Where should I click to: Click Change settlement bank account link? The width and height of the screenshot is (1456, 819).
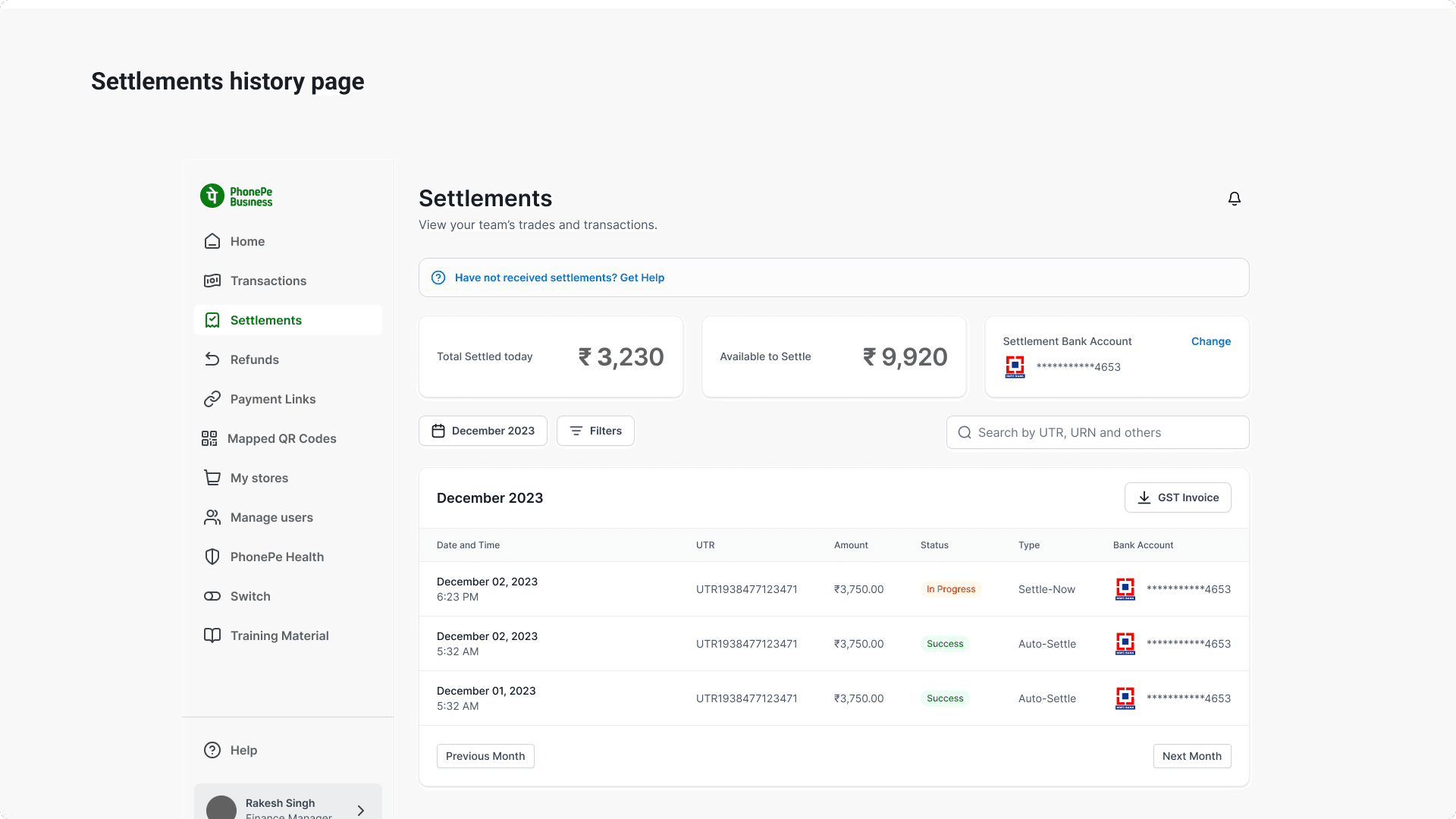(x=1210, y=341)
